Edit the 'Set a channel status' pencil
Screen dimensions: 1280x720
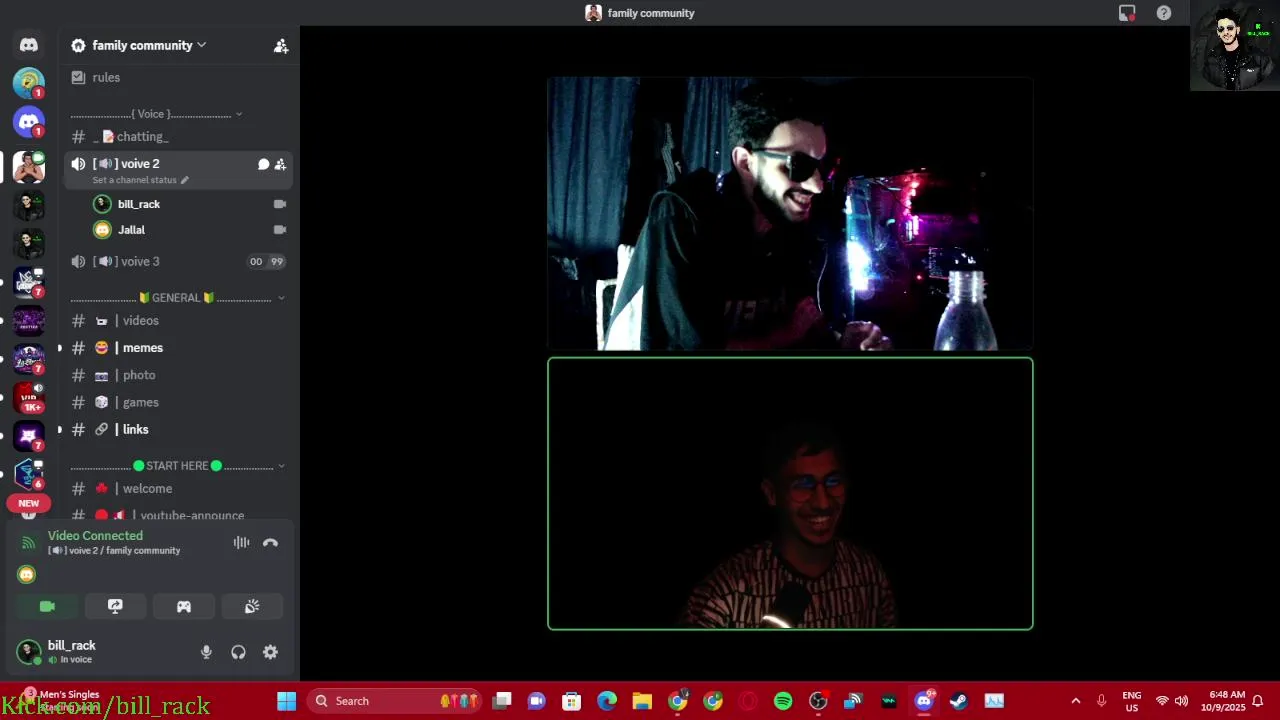coord(184,180)
